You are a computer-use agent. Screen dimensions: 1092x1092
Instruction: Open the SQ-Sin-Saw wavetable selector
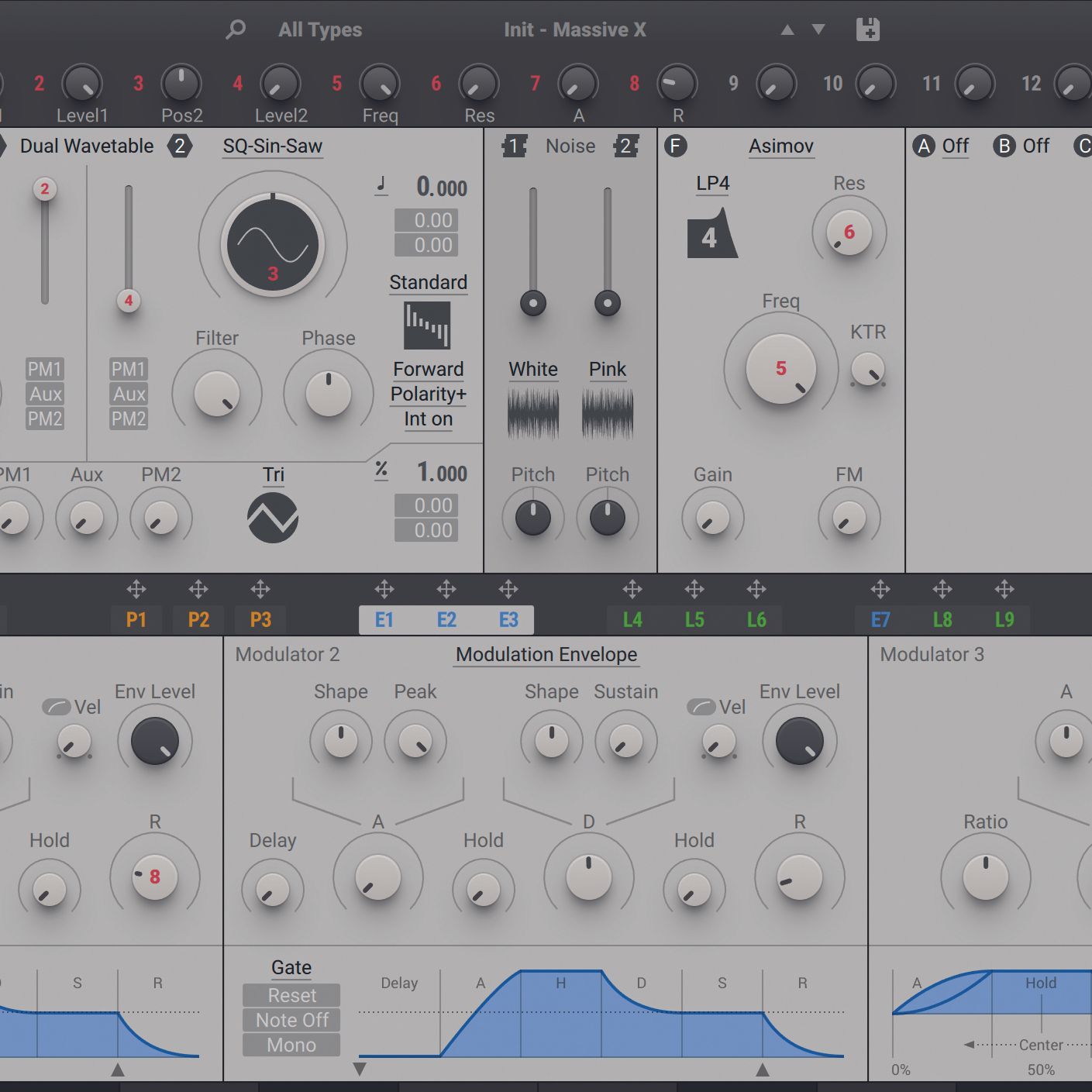click(x=273, y=146)
